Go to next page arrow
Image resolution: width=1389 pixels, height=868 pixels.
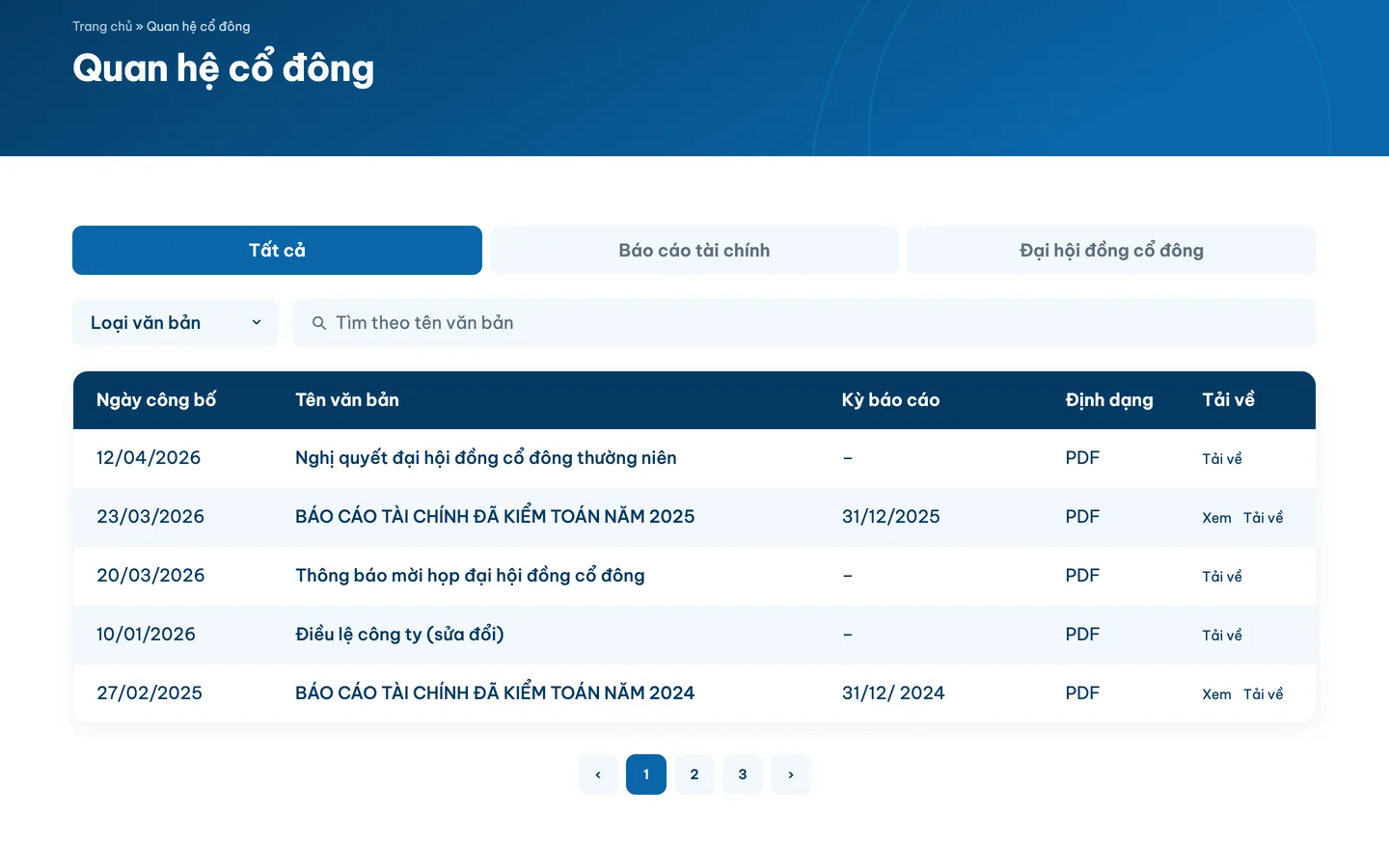coord(791,774)
